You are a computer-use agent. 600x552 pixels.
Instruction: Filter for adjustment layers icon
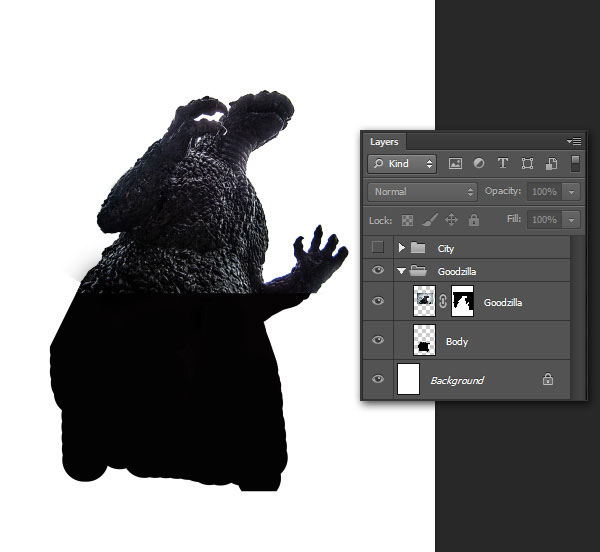(479, 164)
